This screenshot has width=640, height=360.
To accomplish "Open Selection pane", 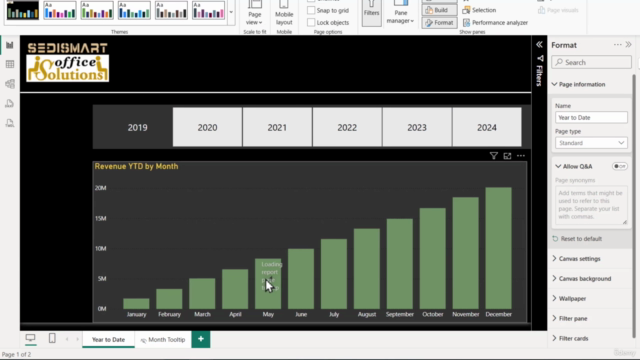I will click(x=479, y=10).
